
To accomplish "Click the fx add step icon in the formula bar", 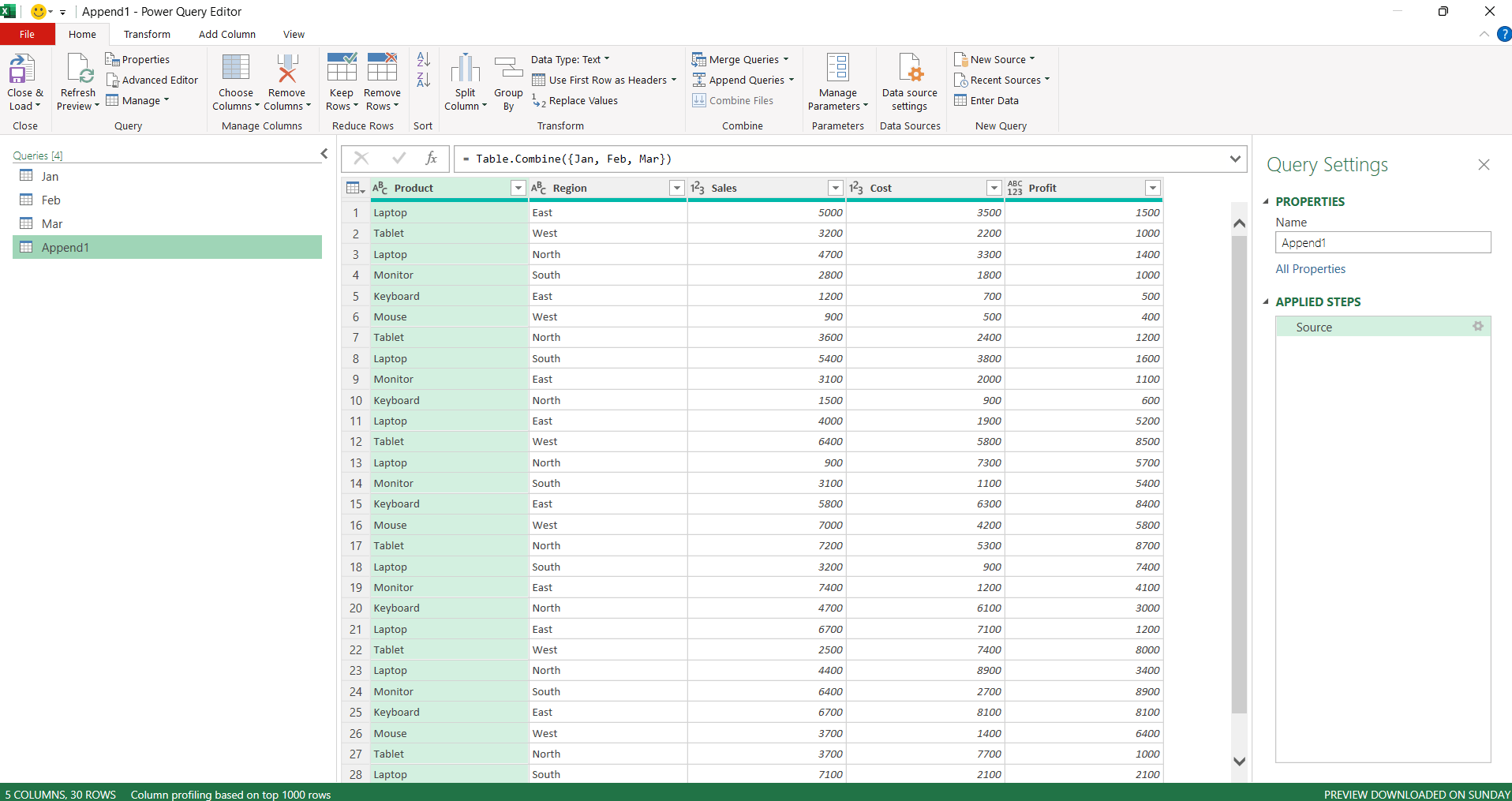I will [x=431, y=159].
